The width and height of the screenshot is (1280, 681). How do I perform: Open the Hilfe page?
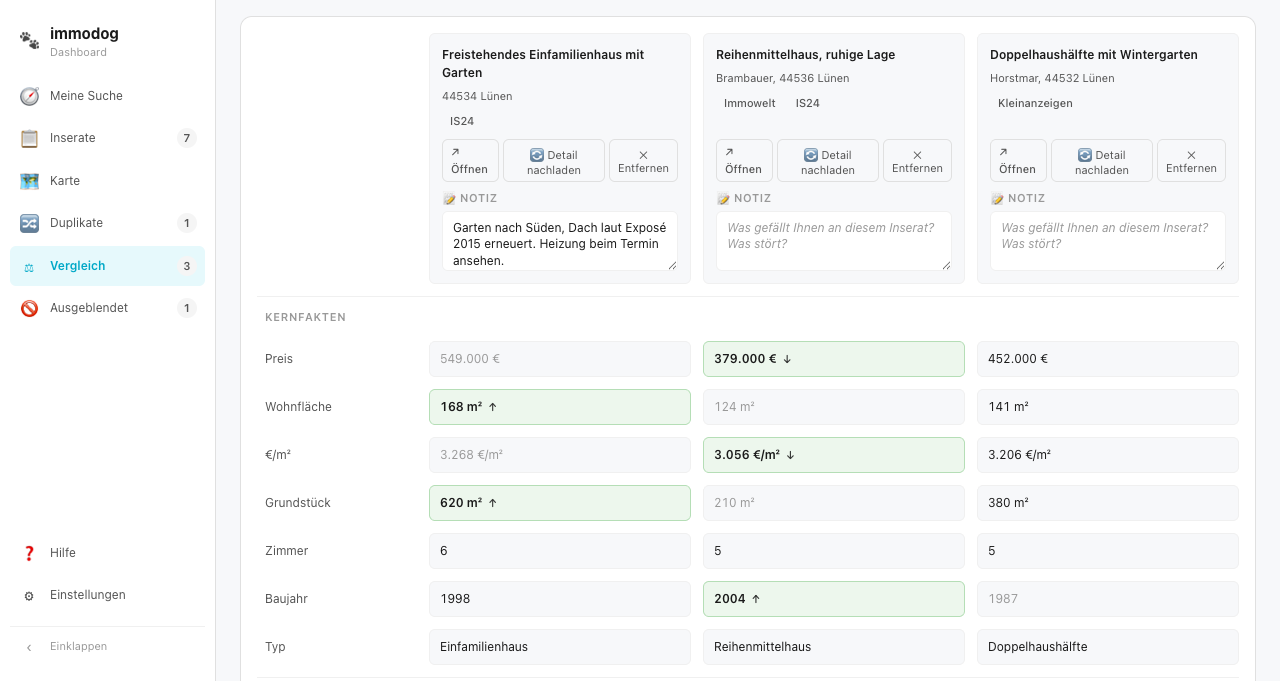point(108,553)
